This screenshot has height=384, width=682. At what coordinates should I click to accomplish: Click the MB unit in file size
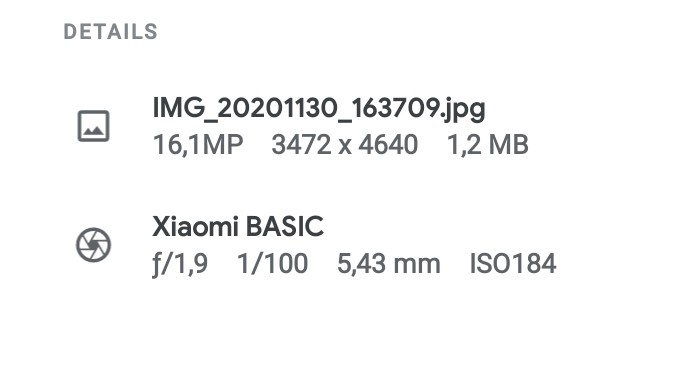(x=508, y=145)
